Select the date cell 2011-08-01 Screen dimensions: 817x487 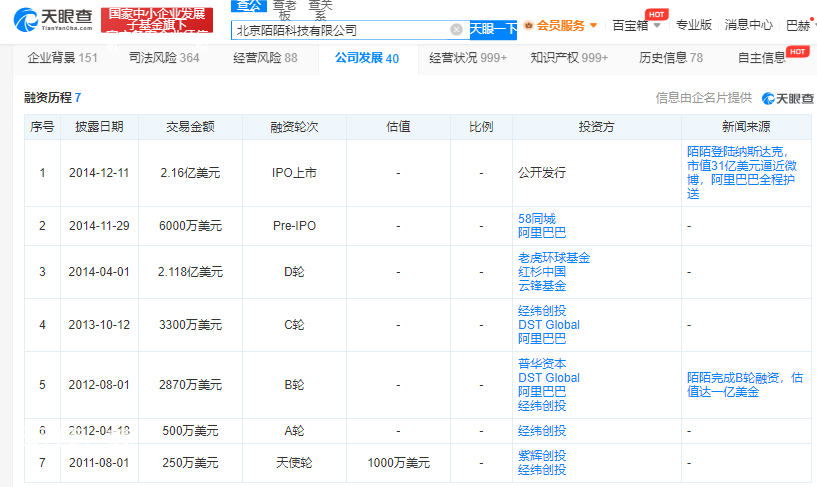point(99,463)
